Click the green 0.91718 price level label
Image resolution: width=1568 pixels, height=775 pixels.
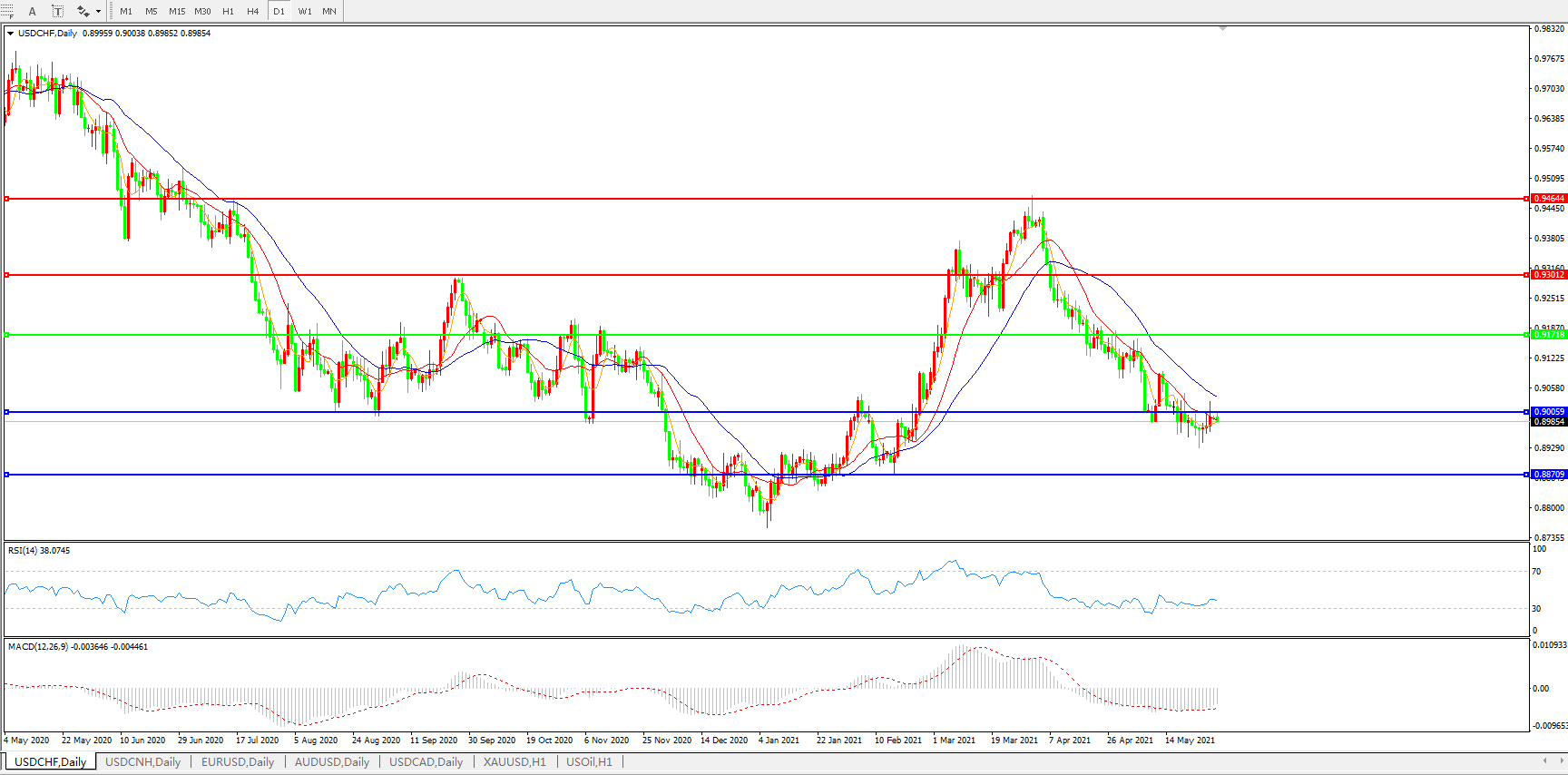click(x=1548, y=335)
